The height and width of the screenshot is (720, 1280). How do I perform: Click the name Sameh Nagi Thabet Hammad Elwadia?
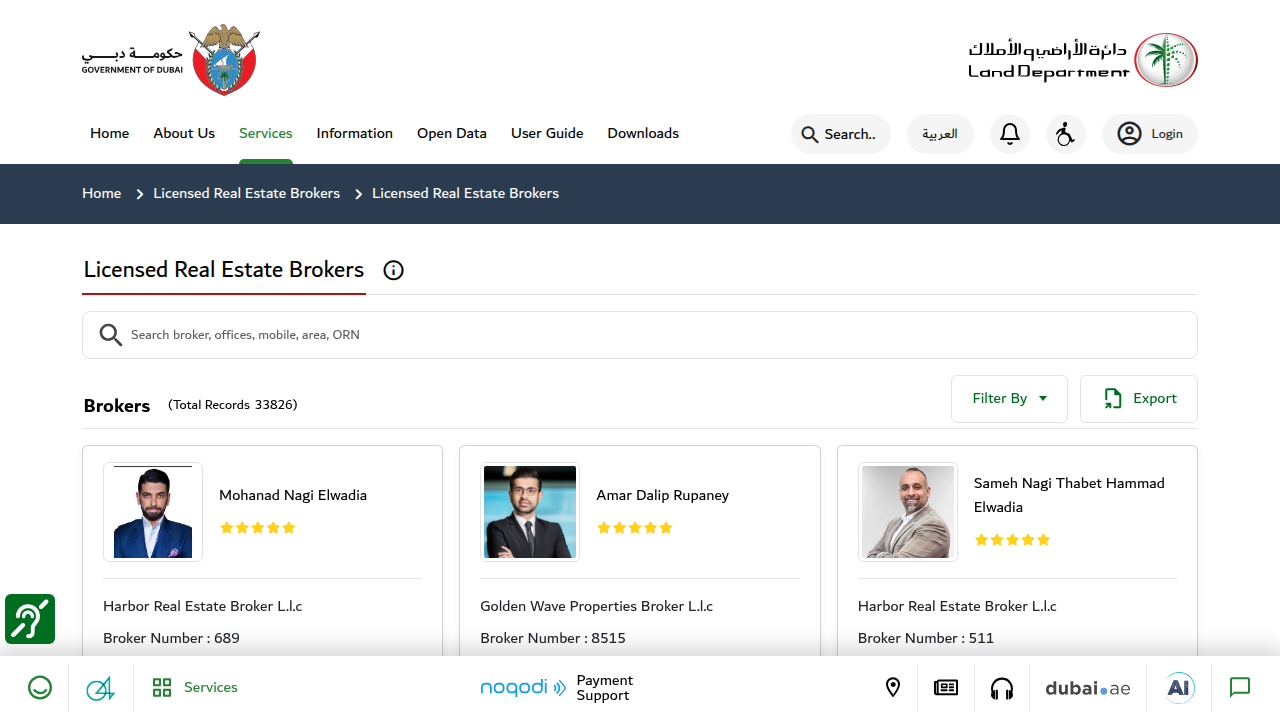pyautogui.click(x=1069, y=495)
